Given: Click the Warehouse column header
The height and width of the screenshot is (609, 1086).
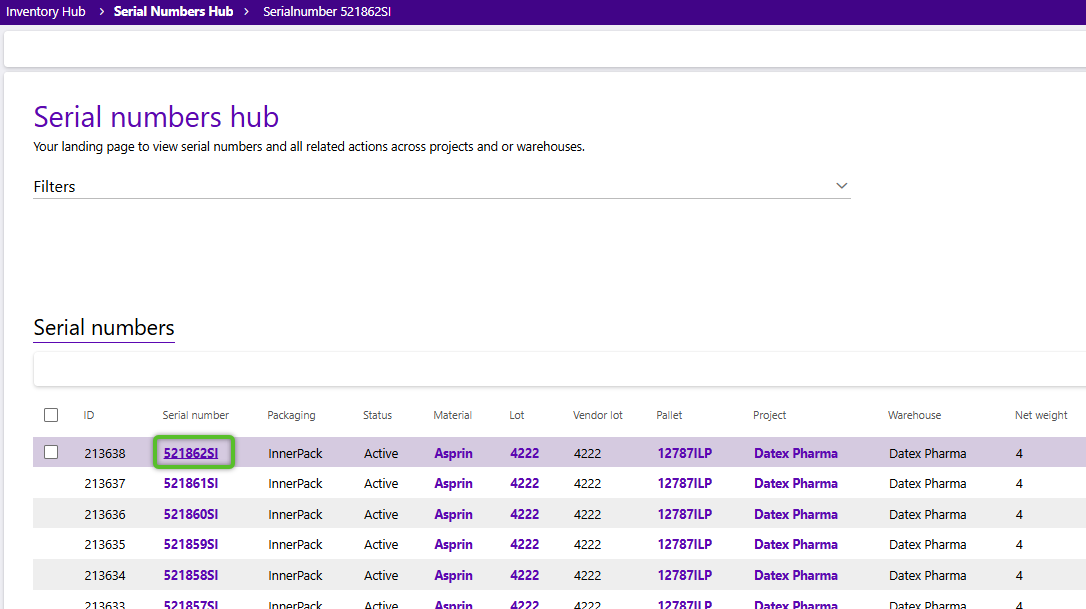Looking at the screenshot, I should (x=914, y=415).
